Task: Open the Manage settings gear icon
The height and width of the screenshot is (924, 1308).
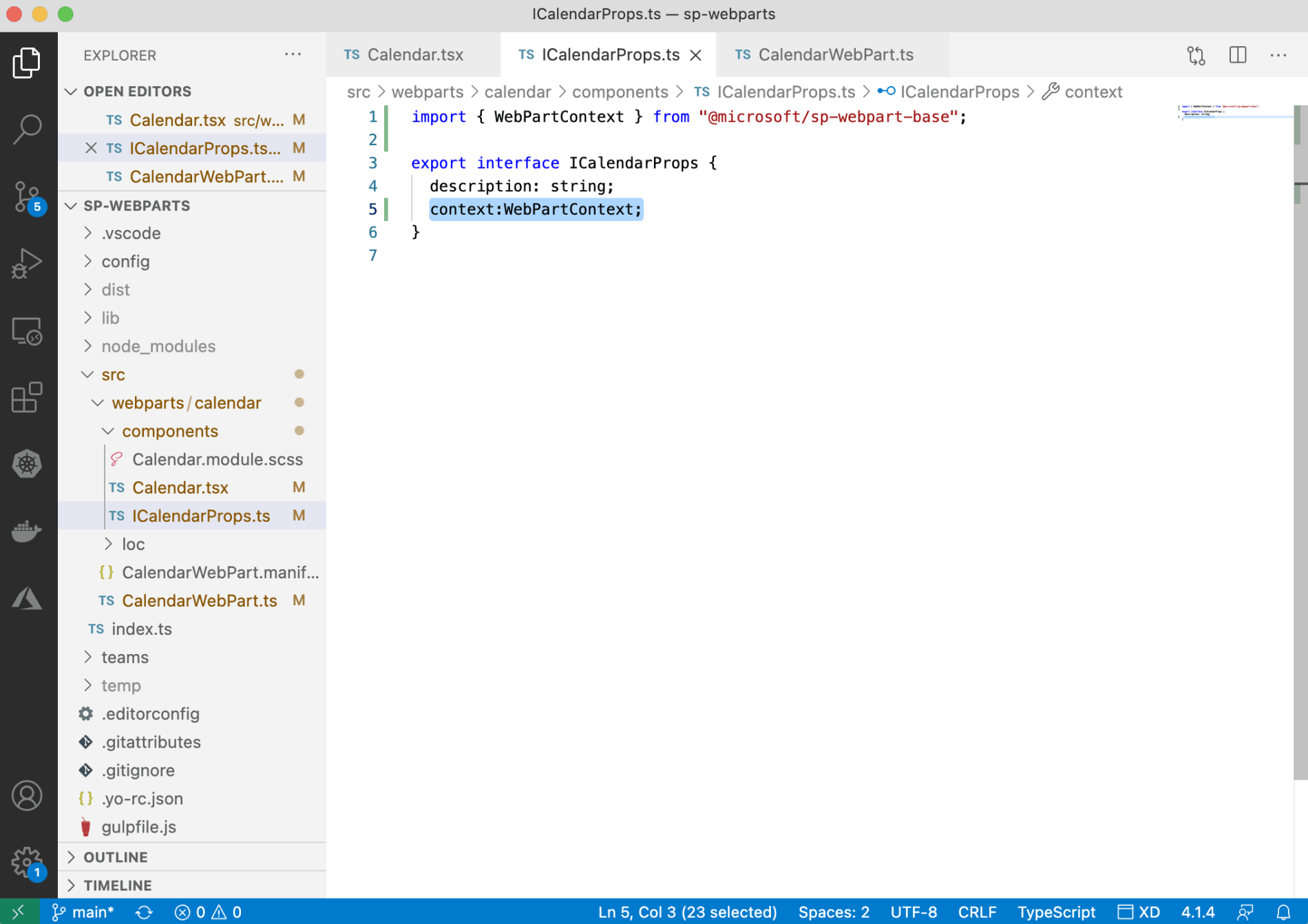Action: pyautogui.click(x=28, y=861)
